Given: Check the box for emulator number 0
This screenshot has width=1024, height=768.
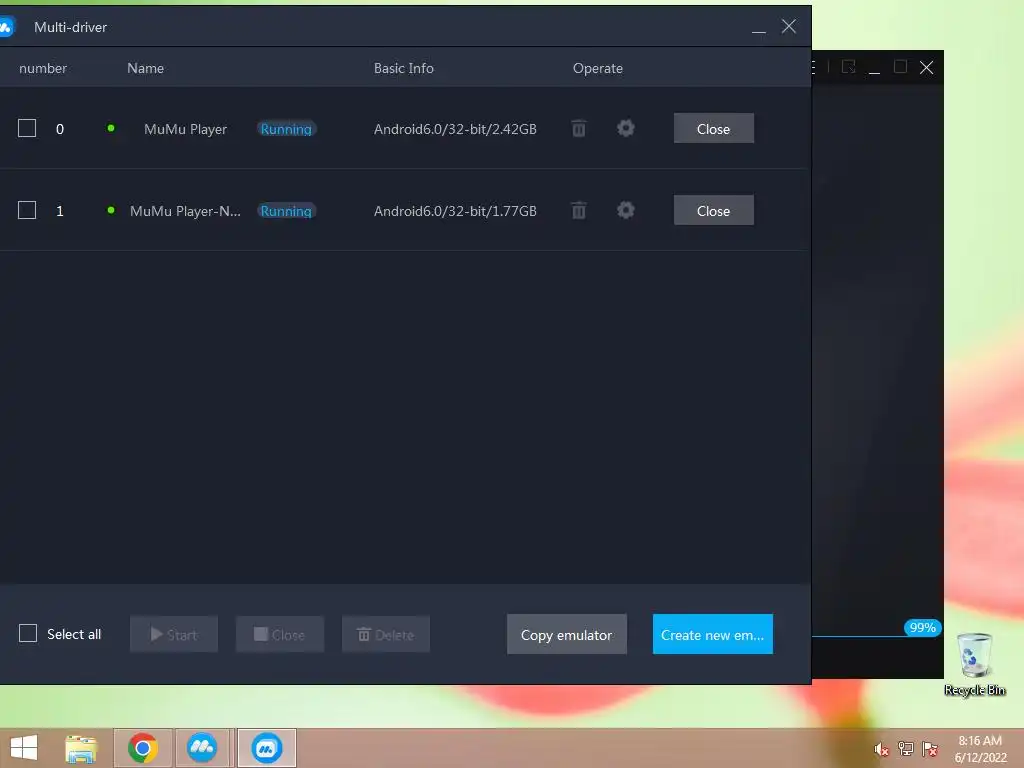Looking at the screenshot, I should pyautogui.click(x=27, y=128).
